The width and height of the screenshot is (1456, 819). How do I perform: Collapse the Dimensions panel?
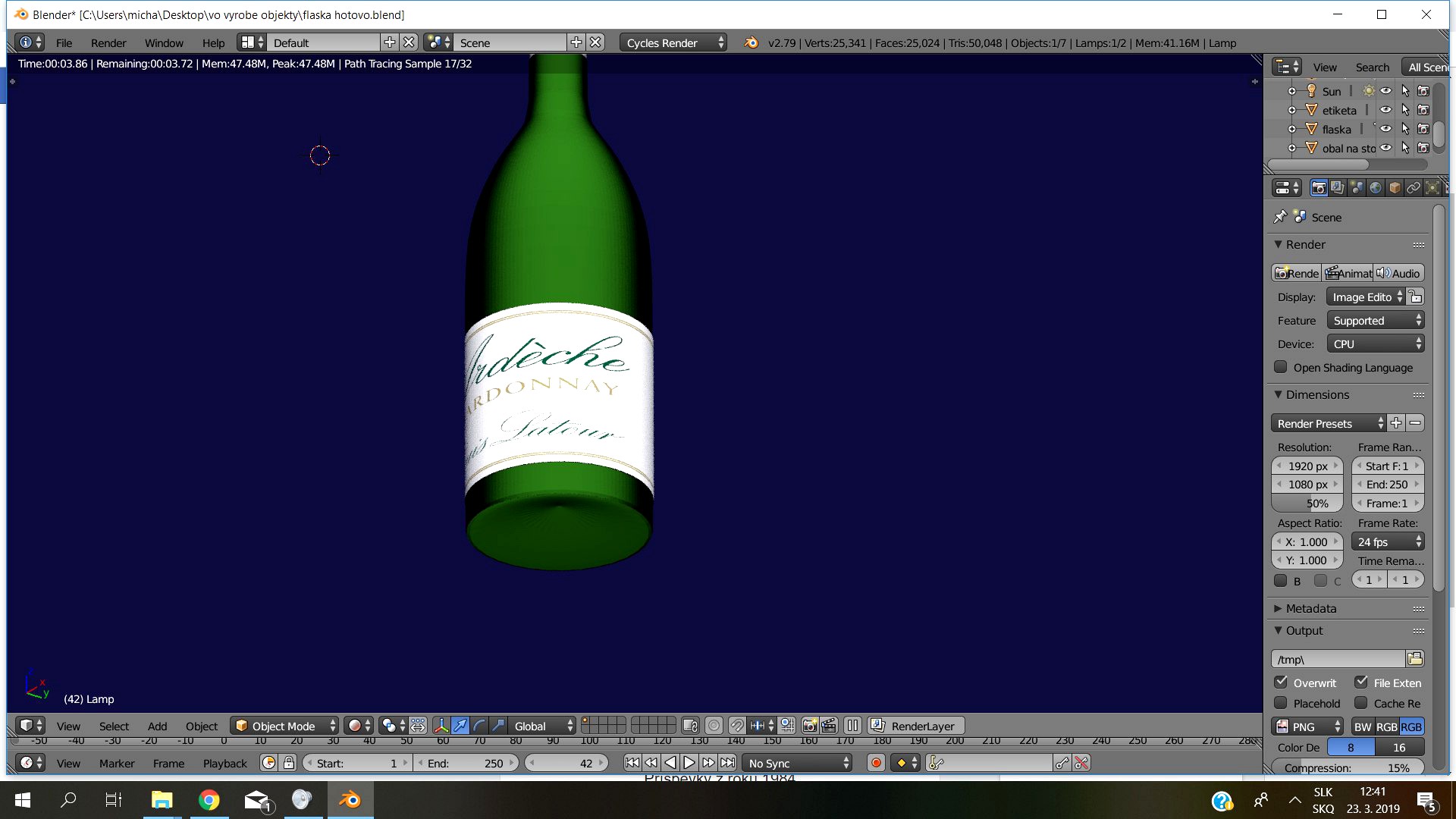[x=1278, y=394]
